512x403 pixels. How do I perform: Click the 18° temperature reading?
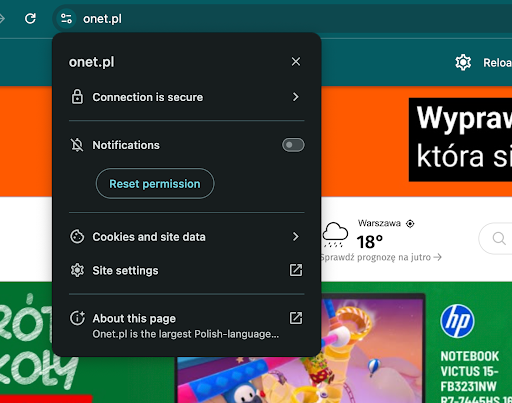369,242
